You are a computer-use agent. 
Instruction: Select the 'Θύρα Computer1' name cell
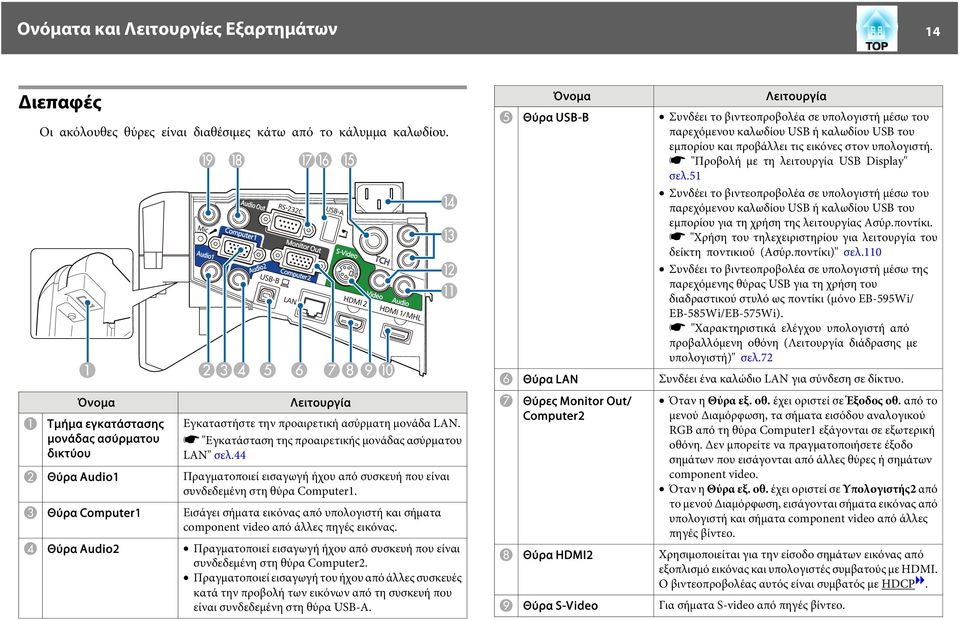pyautogui.click(x=110, y=520)
